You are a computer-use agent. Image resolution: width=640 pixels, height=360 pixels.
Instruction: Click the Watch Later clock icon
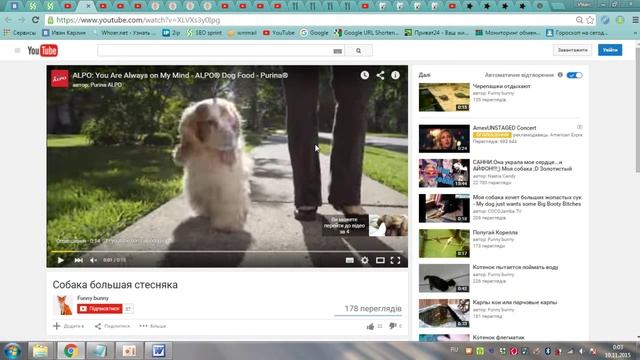pyautogui.click(x=364, y=75)
